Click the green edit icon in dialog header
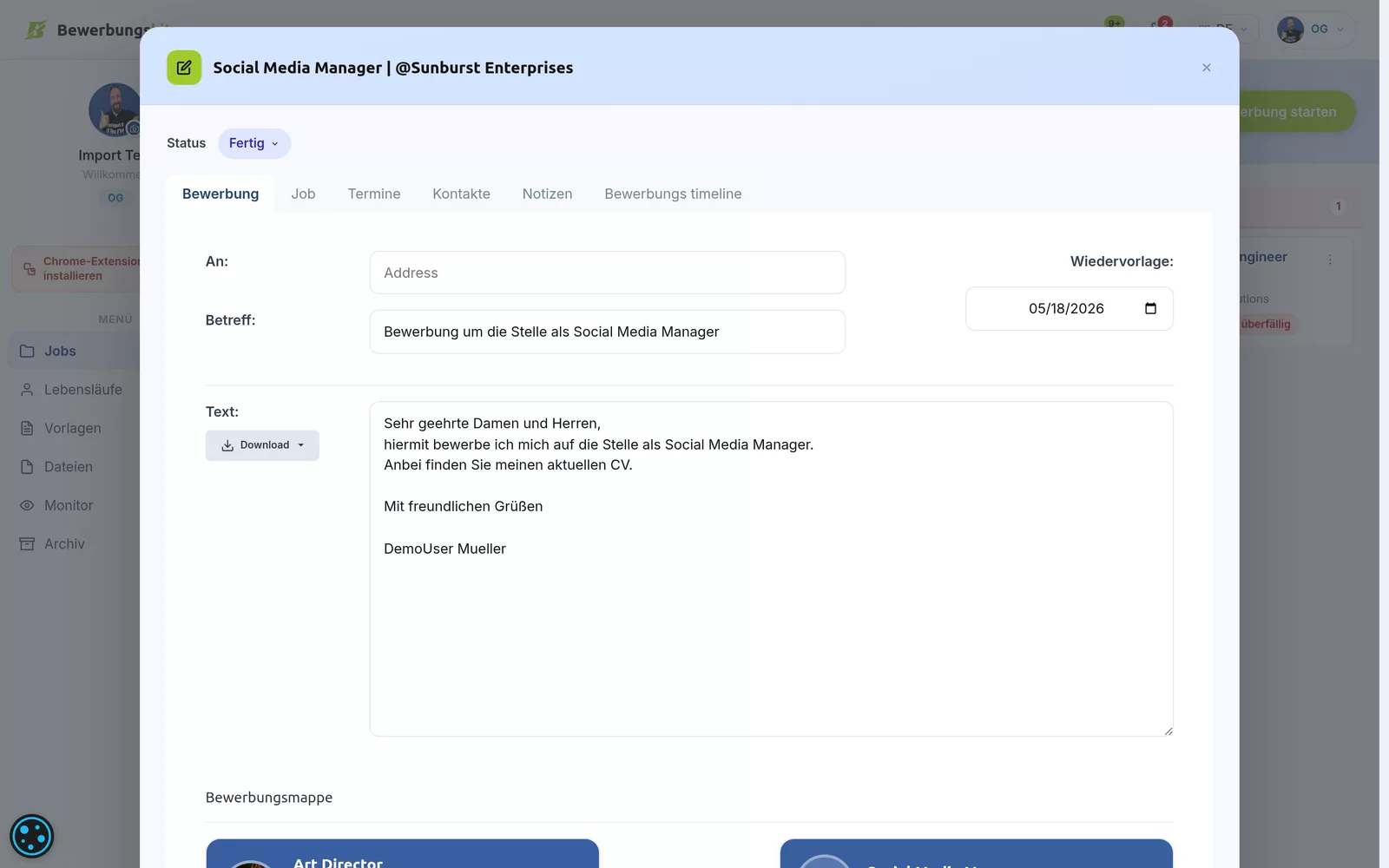The width and height of the screenshot is (1389, 868). point(184,68)
